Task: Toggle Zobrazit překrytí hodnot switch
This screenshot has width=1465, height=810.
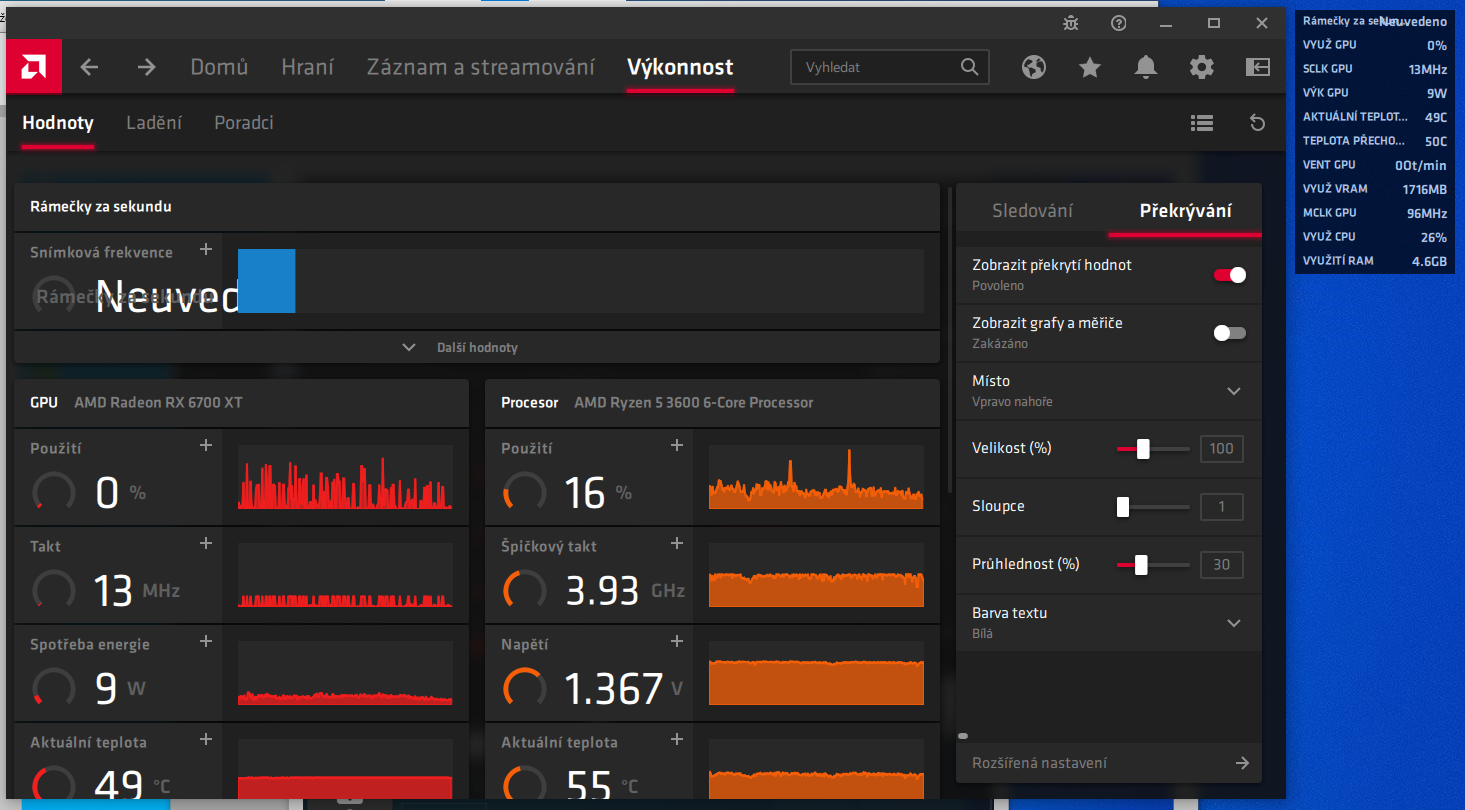Action: [x=1230, y=275]
